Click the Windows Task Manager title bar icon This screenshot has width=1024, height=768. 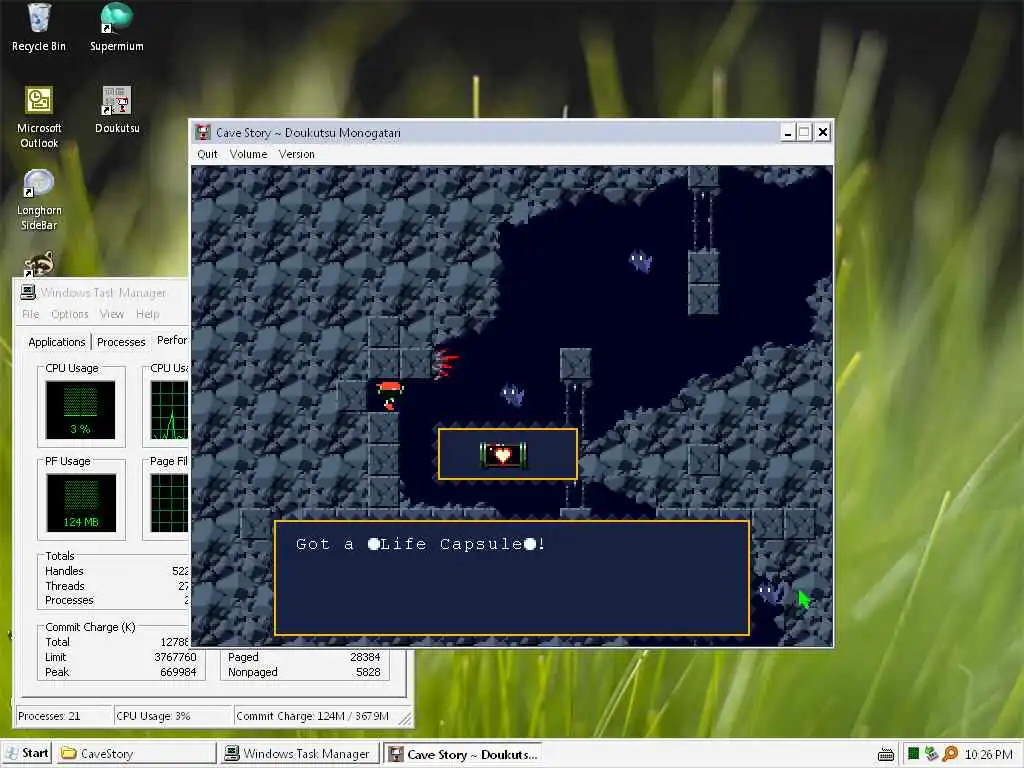tap(28, 292)
